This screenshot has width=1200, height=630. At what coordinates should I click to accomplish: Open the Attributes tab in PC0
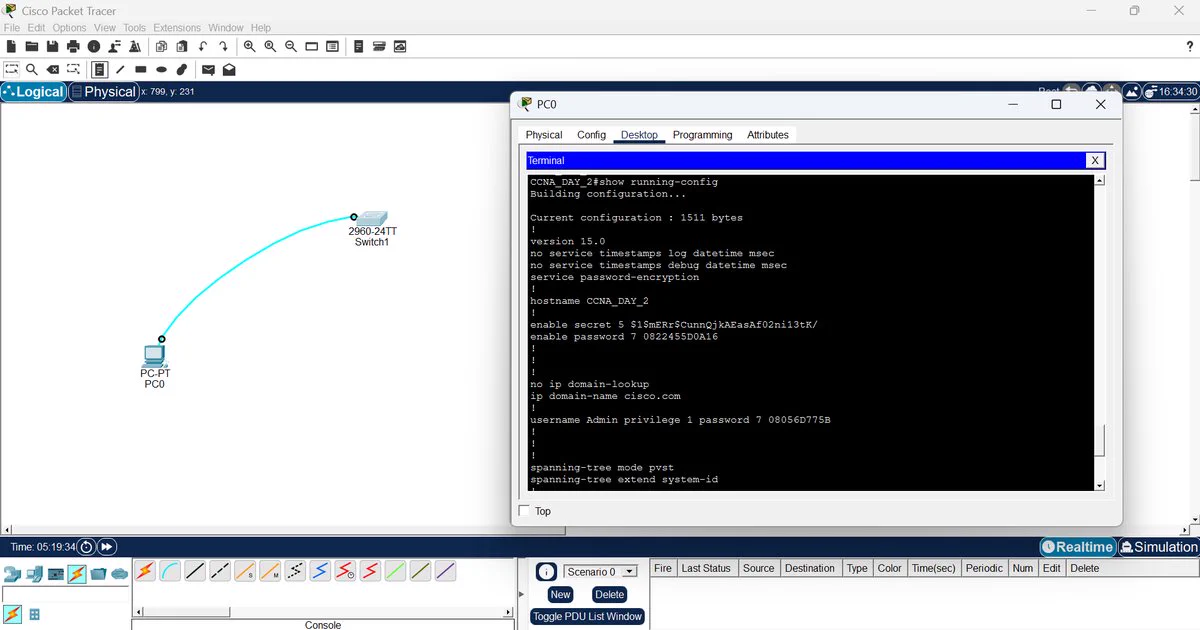pos(768,135)
